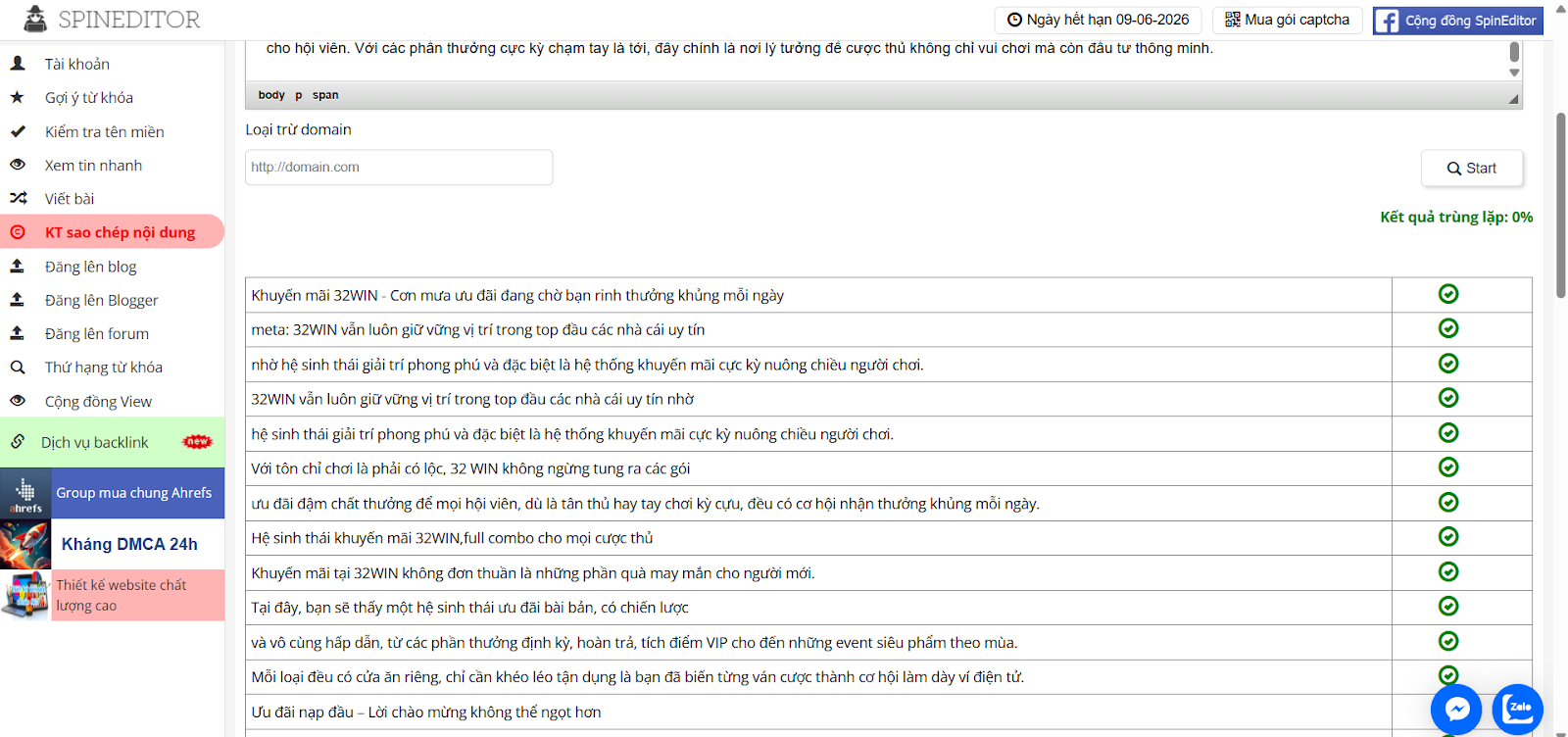Click green check for '32WIN vẫn luôn giữ vững' row

point(1448,398)
